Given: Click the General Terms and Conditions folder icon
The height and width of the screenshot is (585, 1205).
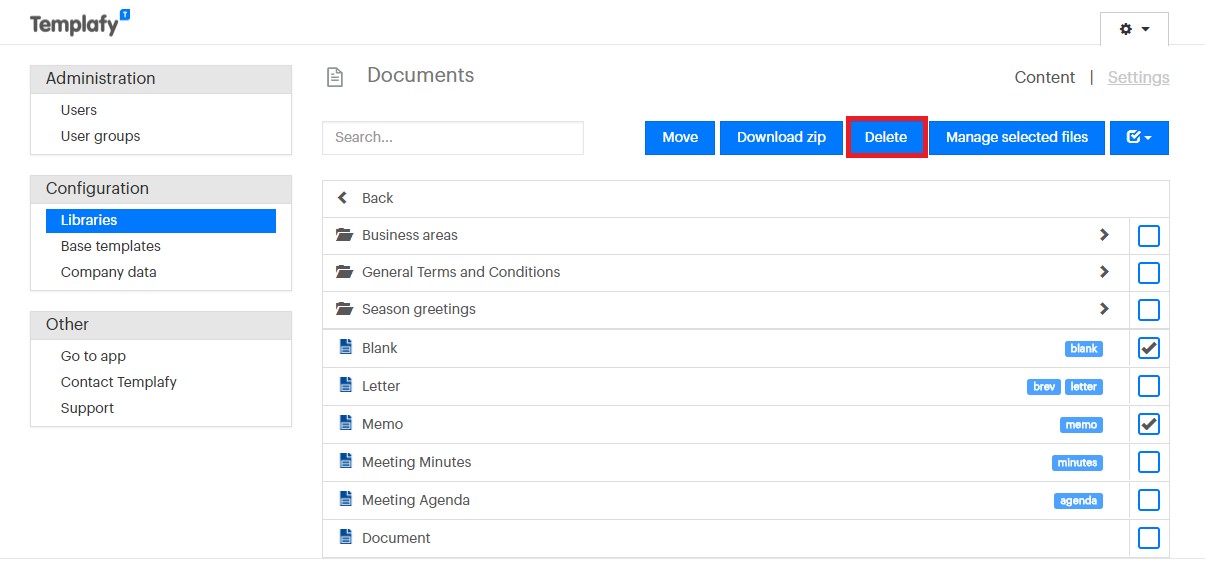Looking at the screenshot, I should [x=345, y=272].
